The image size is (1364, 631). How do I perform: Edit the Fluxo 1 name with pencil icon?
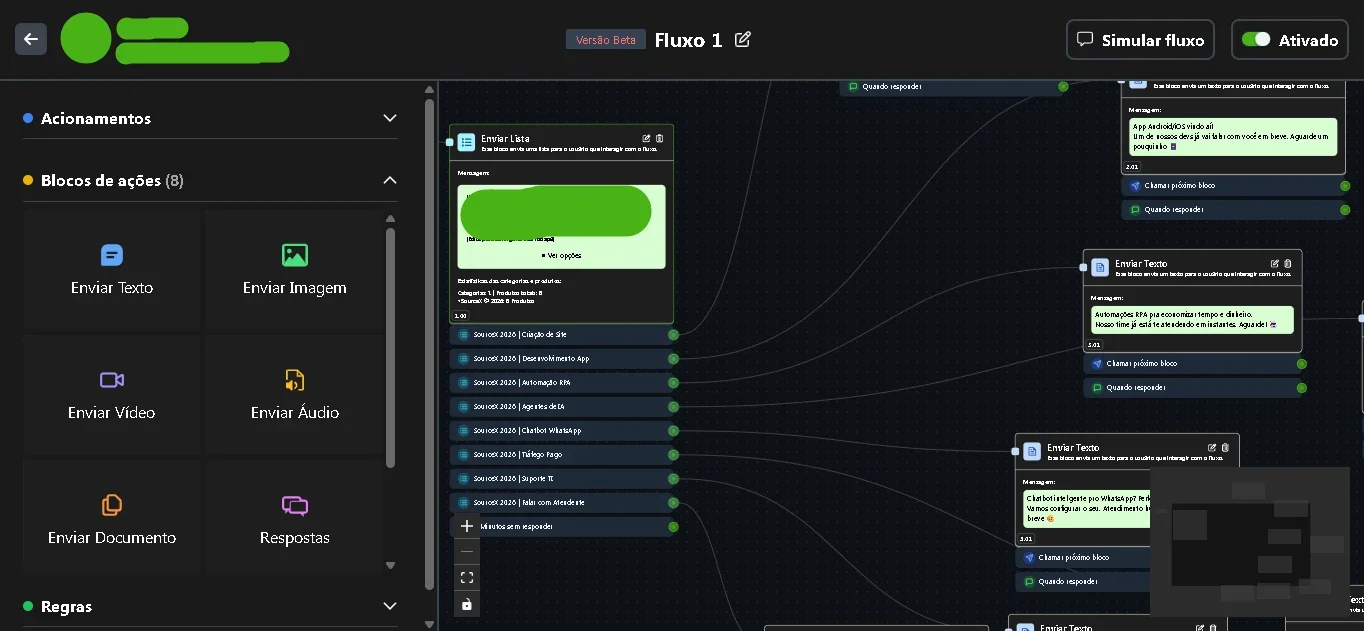742,39
